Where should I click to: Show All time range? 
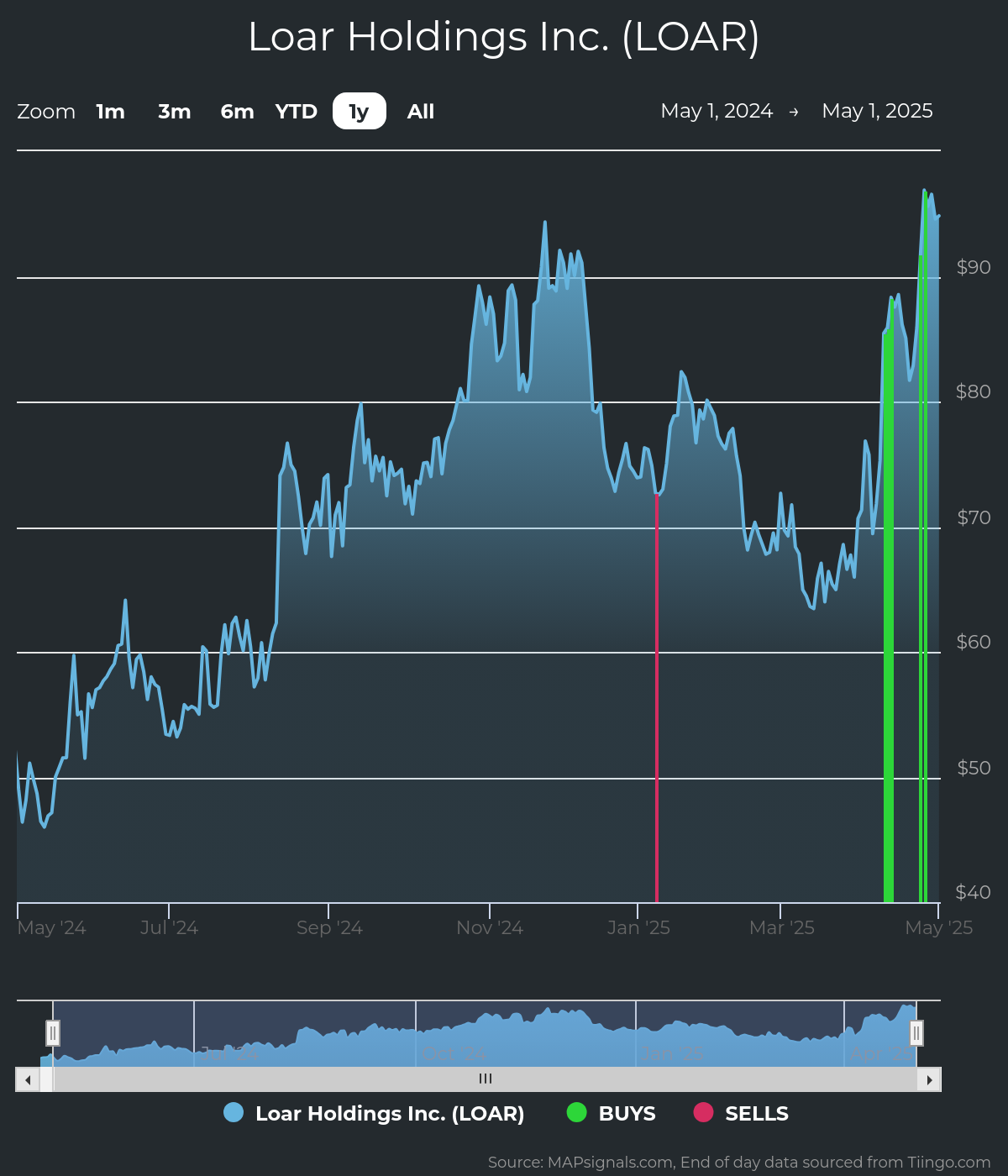tap(421, 112)
